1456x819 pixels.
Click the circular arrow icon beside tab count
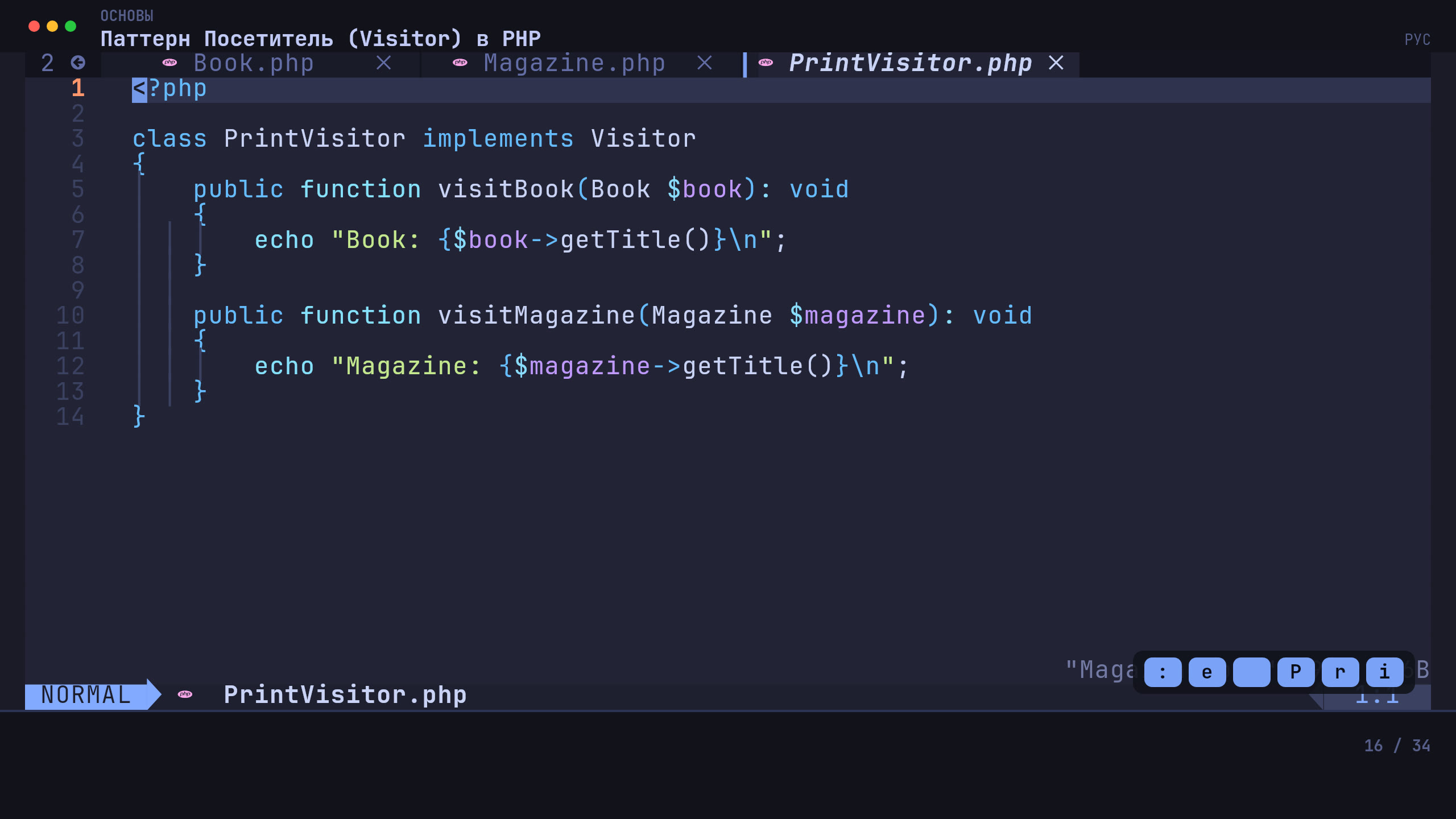(x=78, y=63)
